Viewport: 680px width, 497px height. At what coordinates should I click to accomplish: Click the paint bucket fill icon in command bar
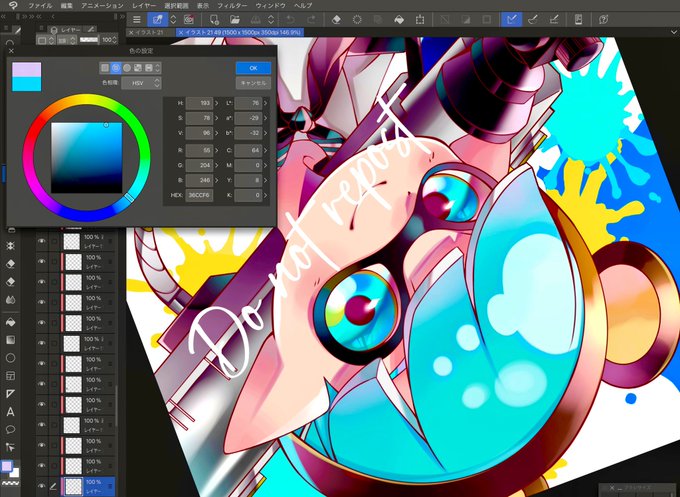(x=399, y=20)
